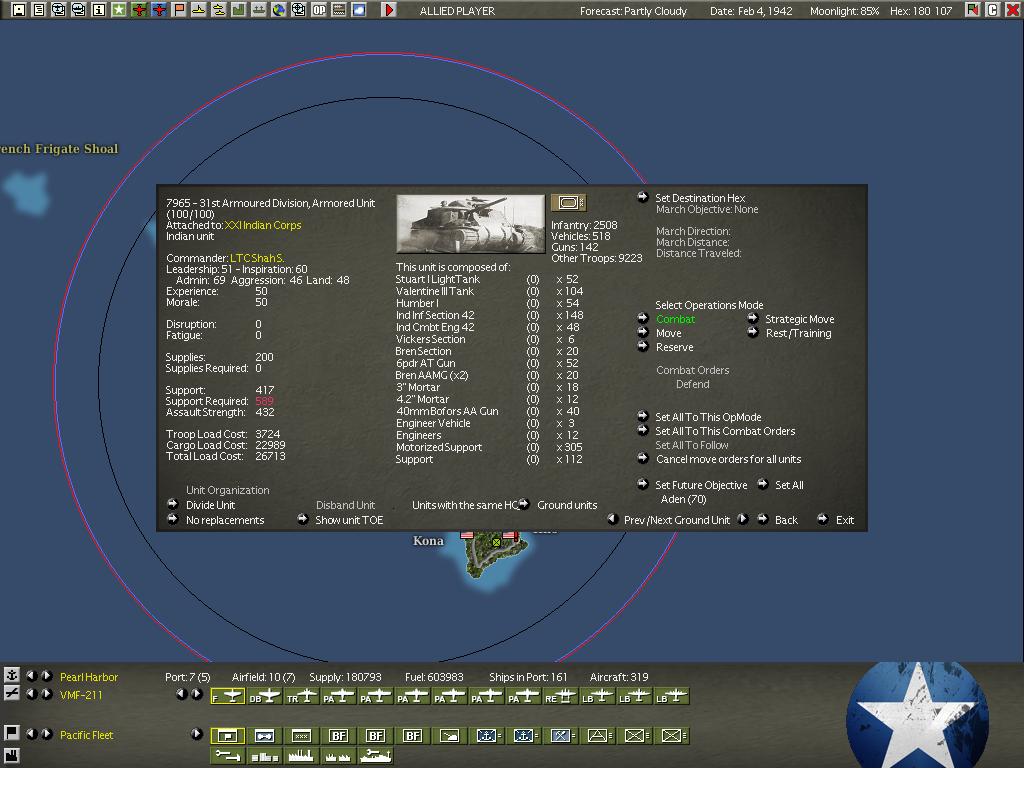Screen dimensions: 1024x786
Task: Click Set Future Objective
Action: [x=701, y=485]
